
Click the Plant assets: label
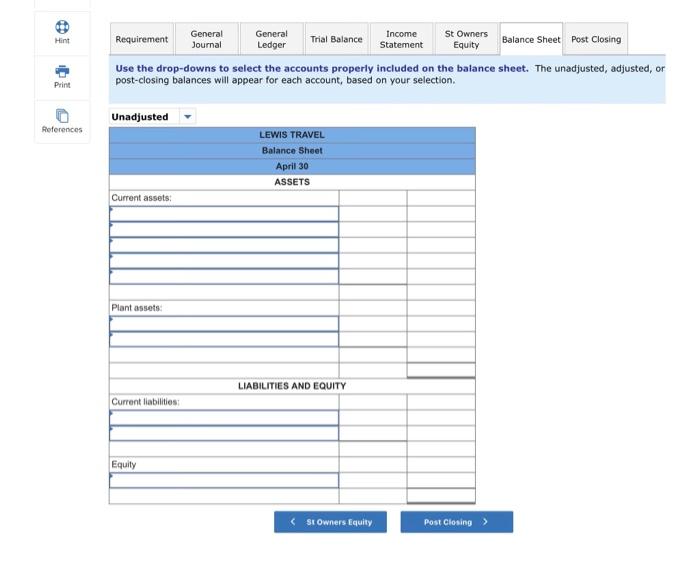[x=137, y=308]
